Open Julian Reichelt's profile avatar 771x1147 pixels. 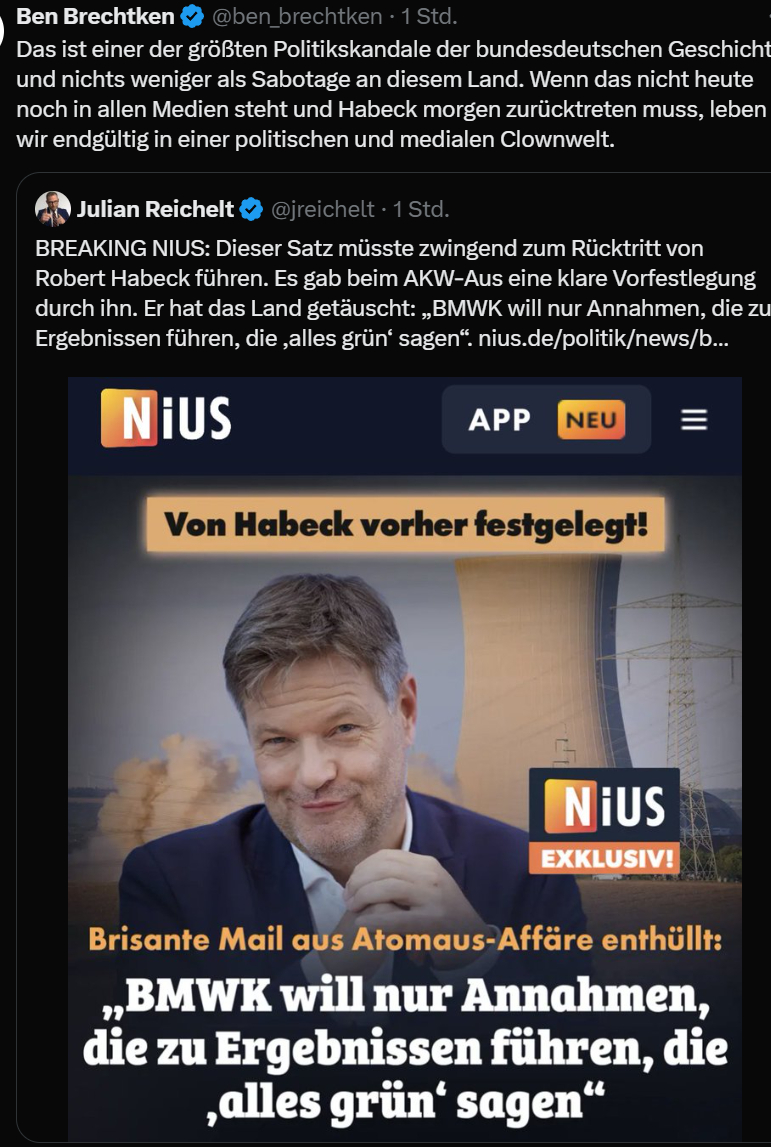53,209
